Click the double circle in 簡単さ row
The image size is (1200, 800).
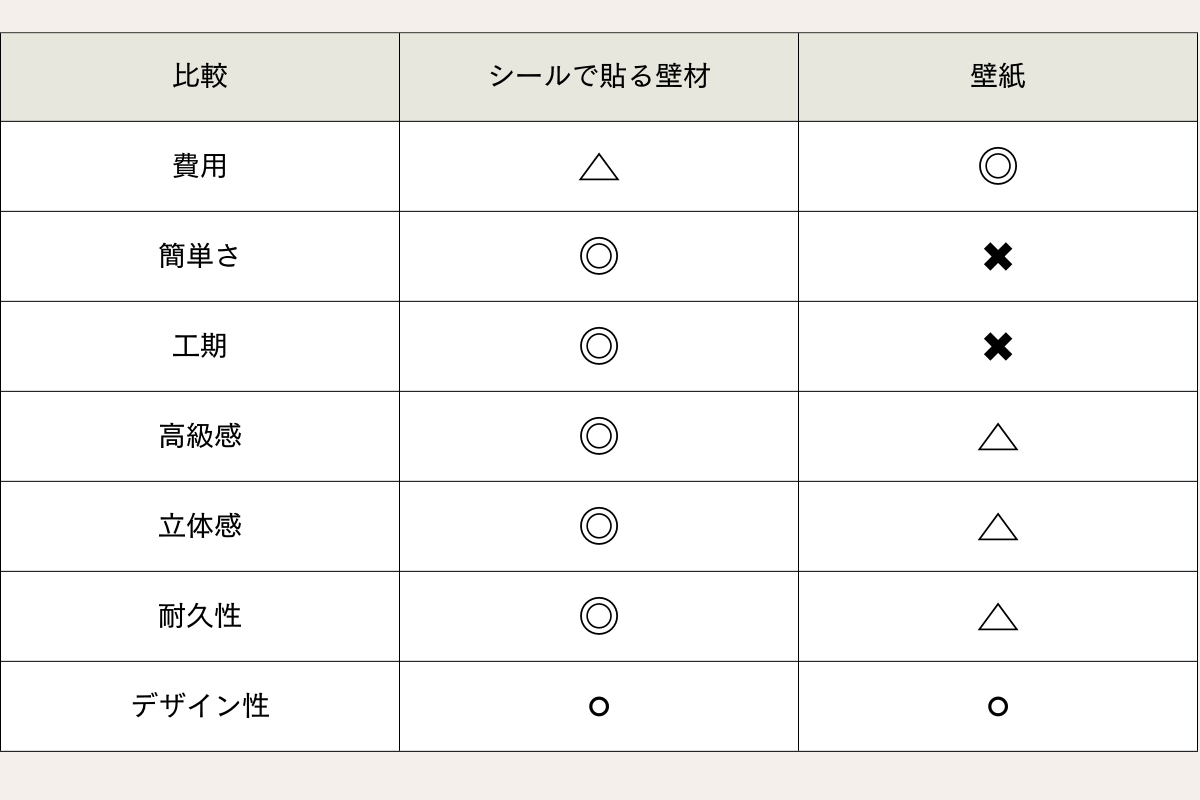click(599, 256)
